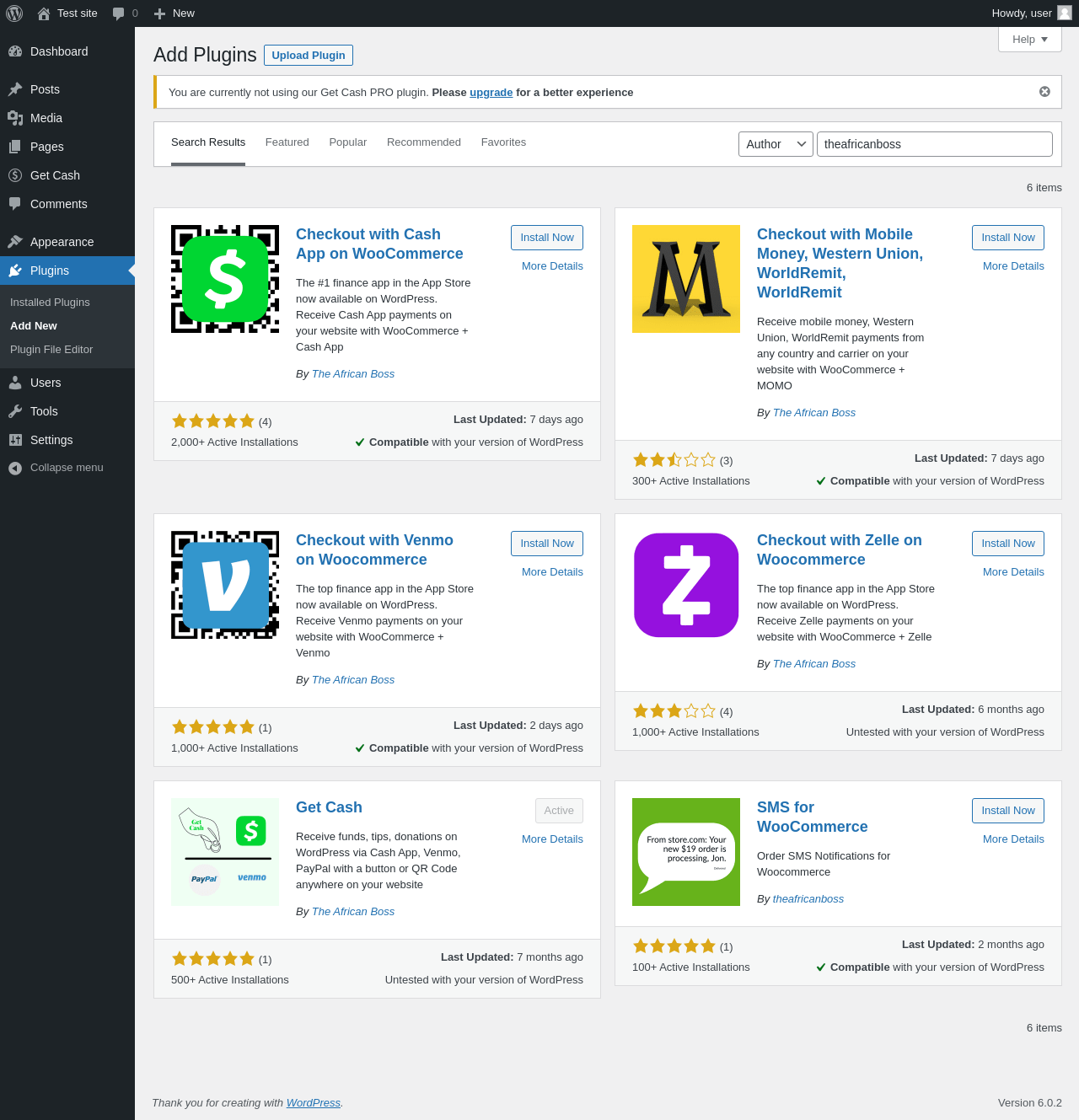Open Tools menu in sidebar
The width and height of the screenshot is (1079, 1120).
tap(67, 411)
